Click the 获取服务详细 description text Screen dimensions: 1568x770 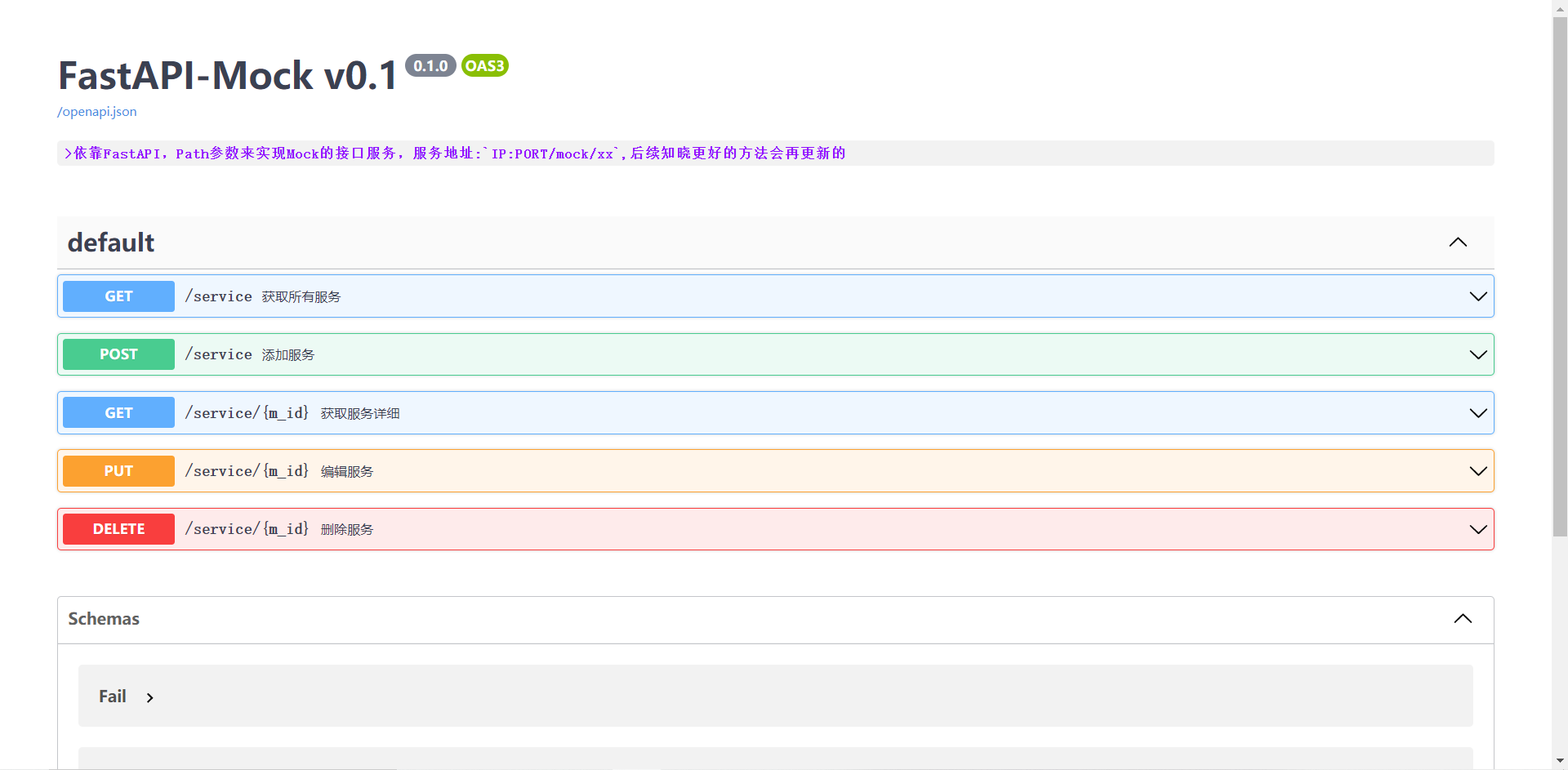[360, 414]
